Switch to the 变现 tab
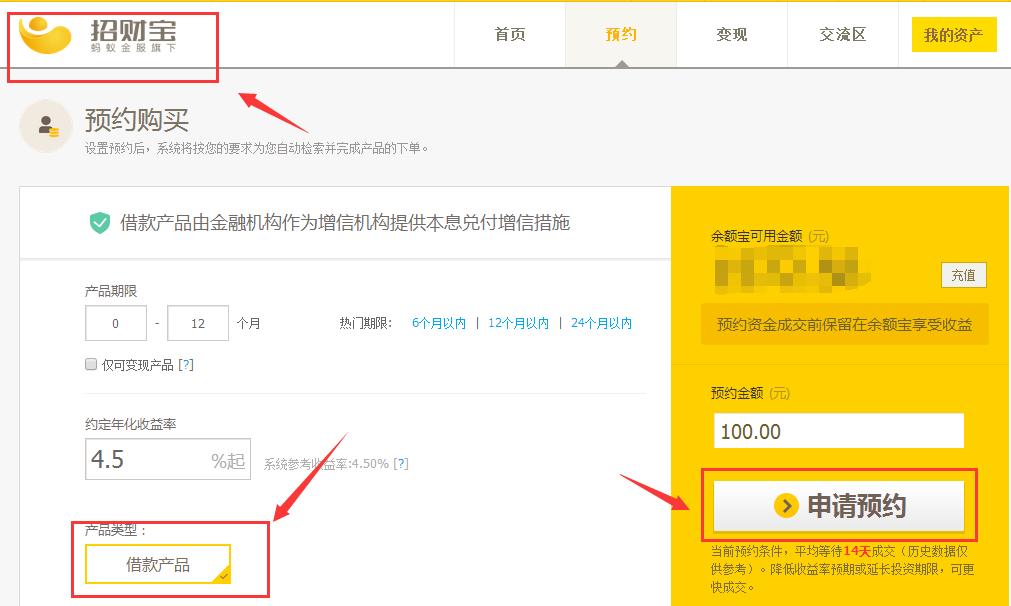1011x606 pixels. [x=734, y=34]
